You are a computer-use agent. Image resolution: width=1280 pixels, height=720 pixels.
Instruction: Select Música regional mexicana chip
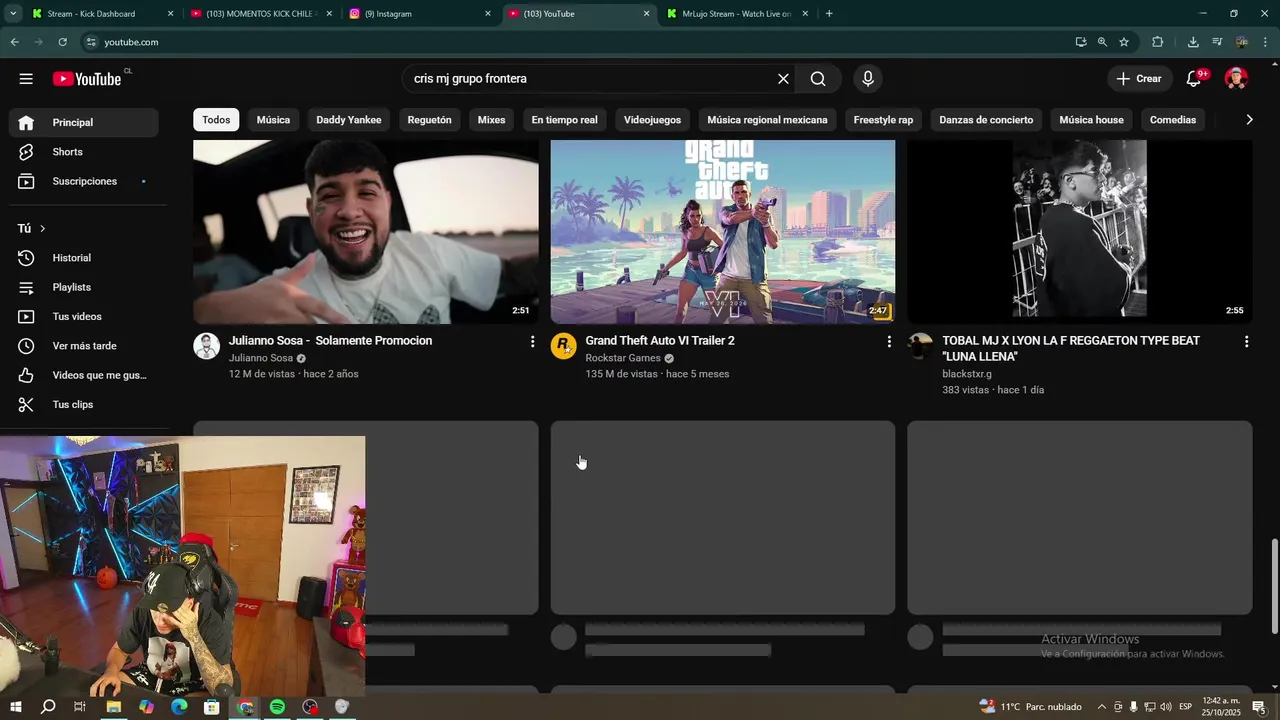[767, 120]
